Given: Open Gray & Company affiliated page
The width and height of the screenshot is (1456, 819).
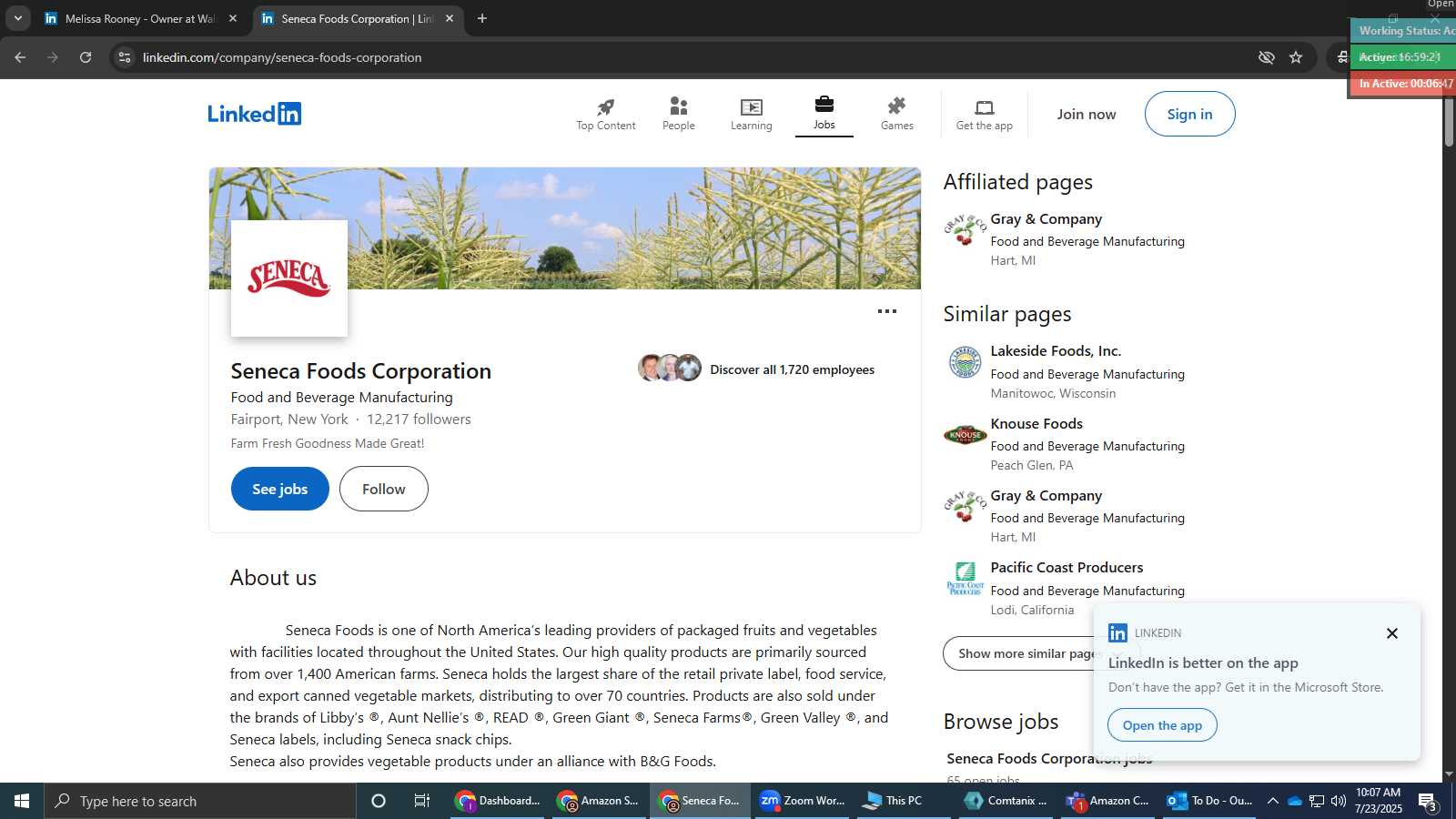Looking at the screenshot, I should click(x=1046, y=219).
